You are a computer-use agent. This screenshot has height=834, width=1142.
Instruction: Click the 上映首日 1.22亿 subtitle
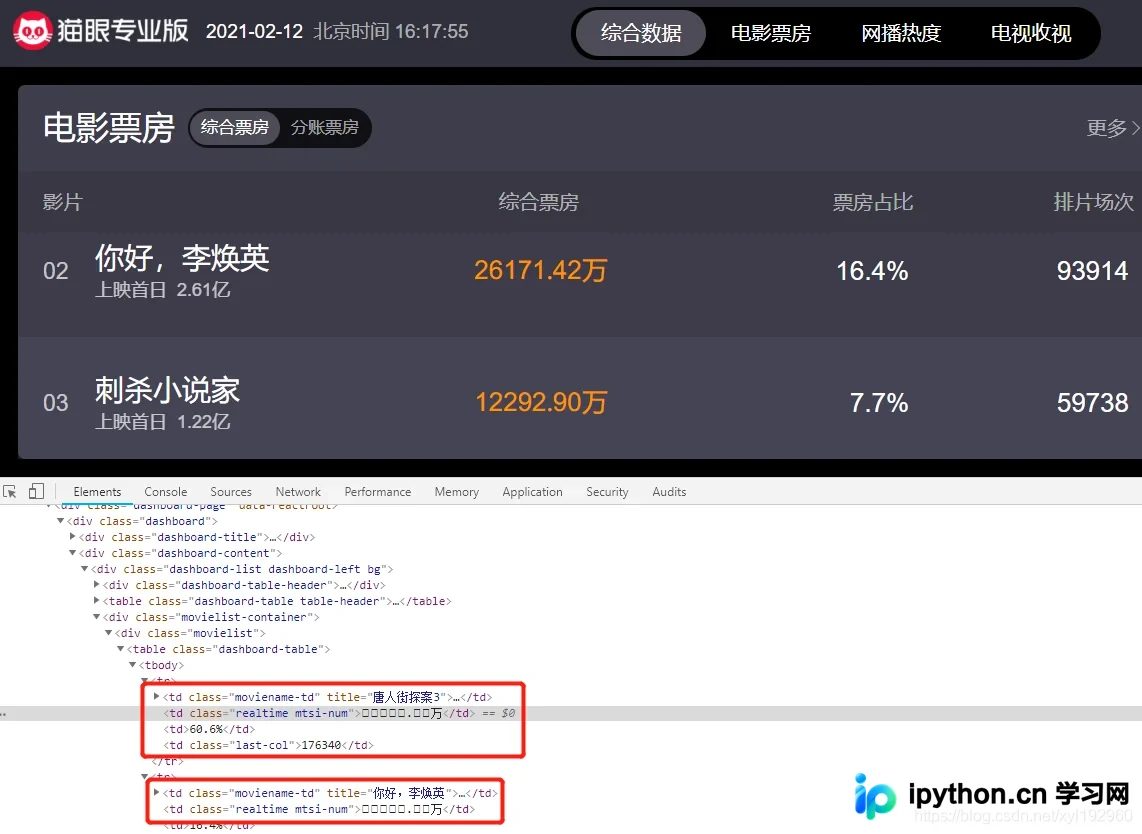[x=162, y=422]
